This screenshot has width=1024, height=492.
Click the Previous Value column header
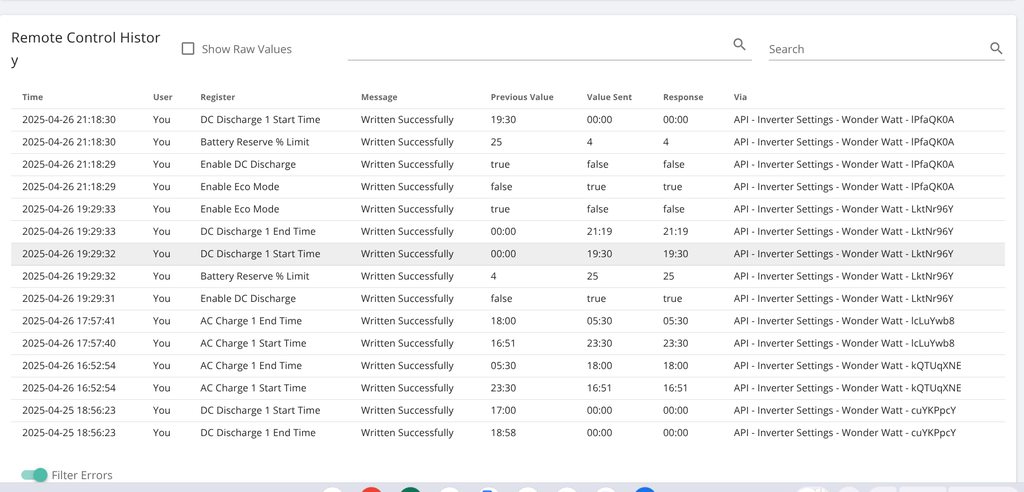(x=521, y=97)
